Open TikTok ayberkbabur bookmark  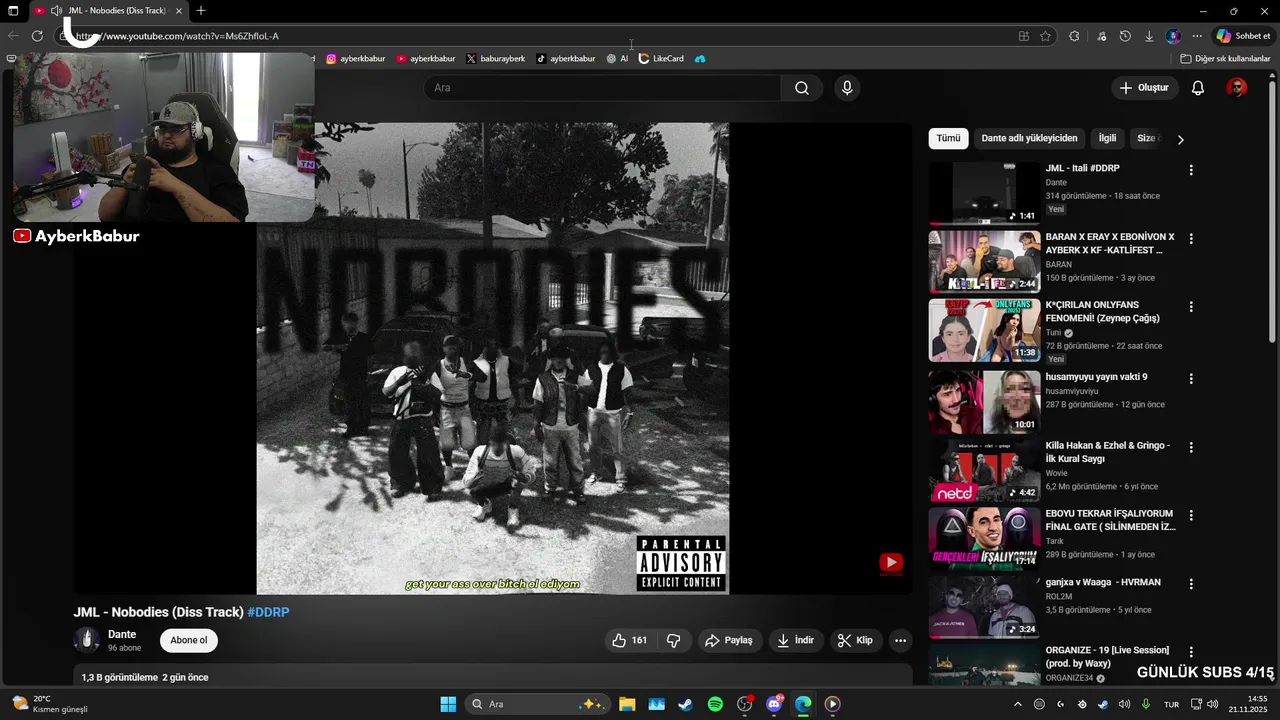[x=565, y=59]
